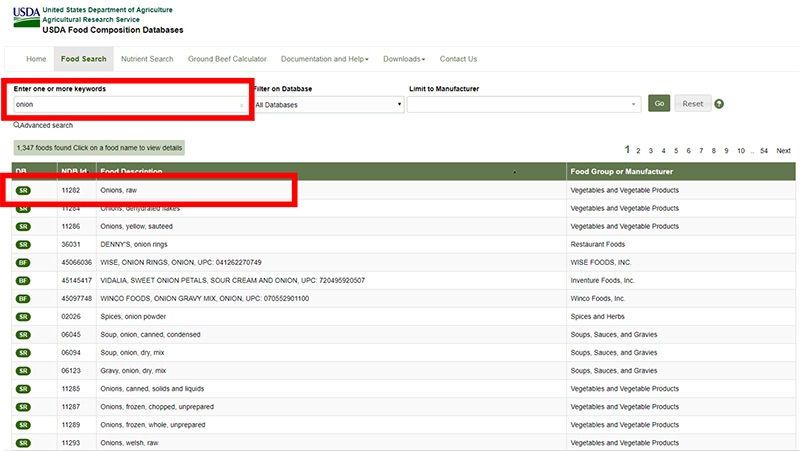The width and height of the screenshot is (800, 451).
Task: Click the keywords input containing onion
Action: click(x=131, y=105)
